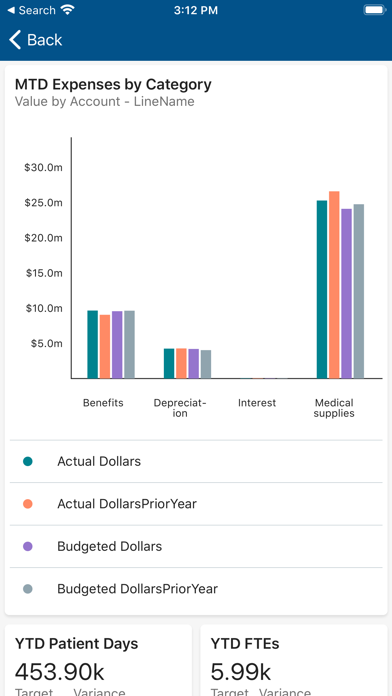The image size is (392, 696).
Task: Tap the Wi-Fi status icon
Action: click(x=67, y=10)
